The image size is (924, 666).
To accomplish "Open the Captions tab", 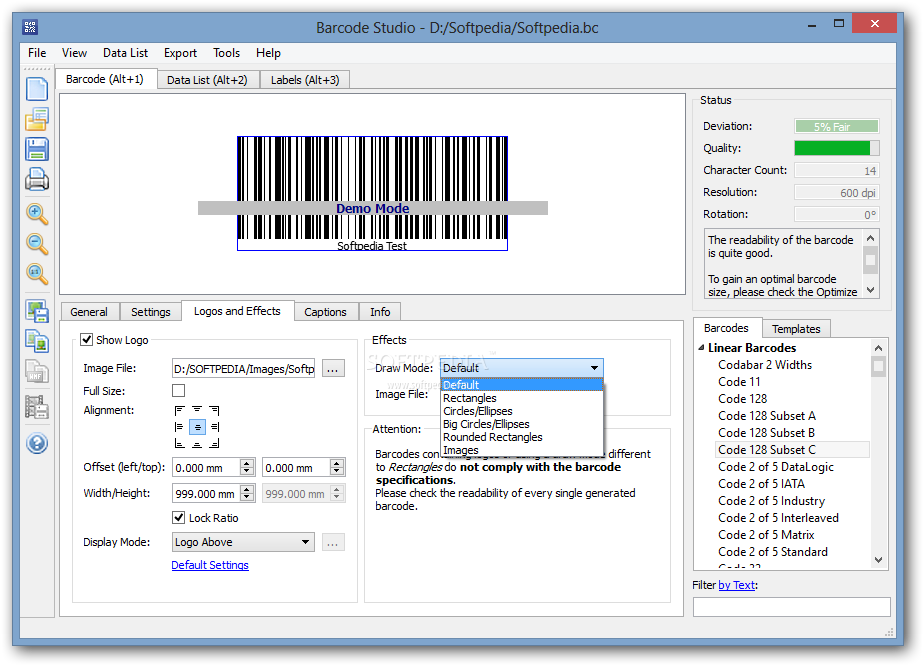I will (x=325, y=312).
